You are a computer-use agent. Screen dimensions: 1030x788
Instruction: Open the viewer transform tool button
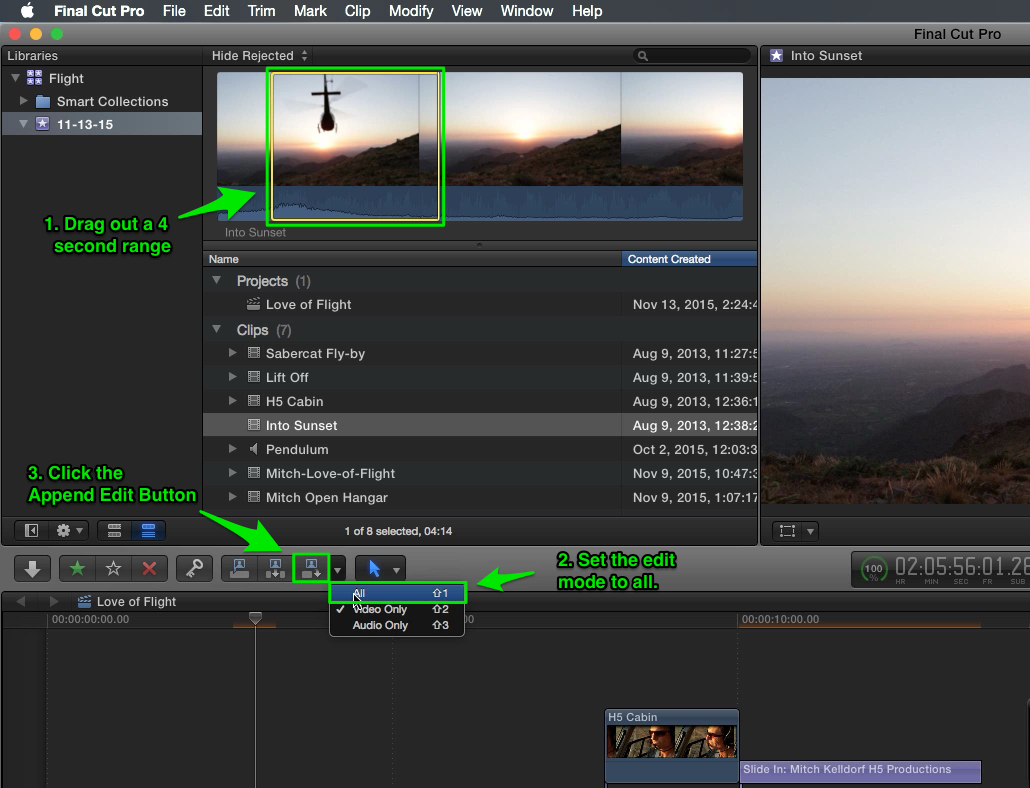tap(787, 531)
